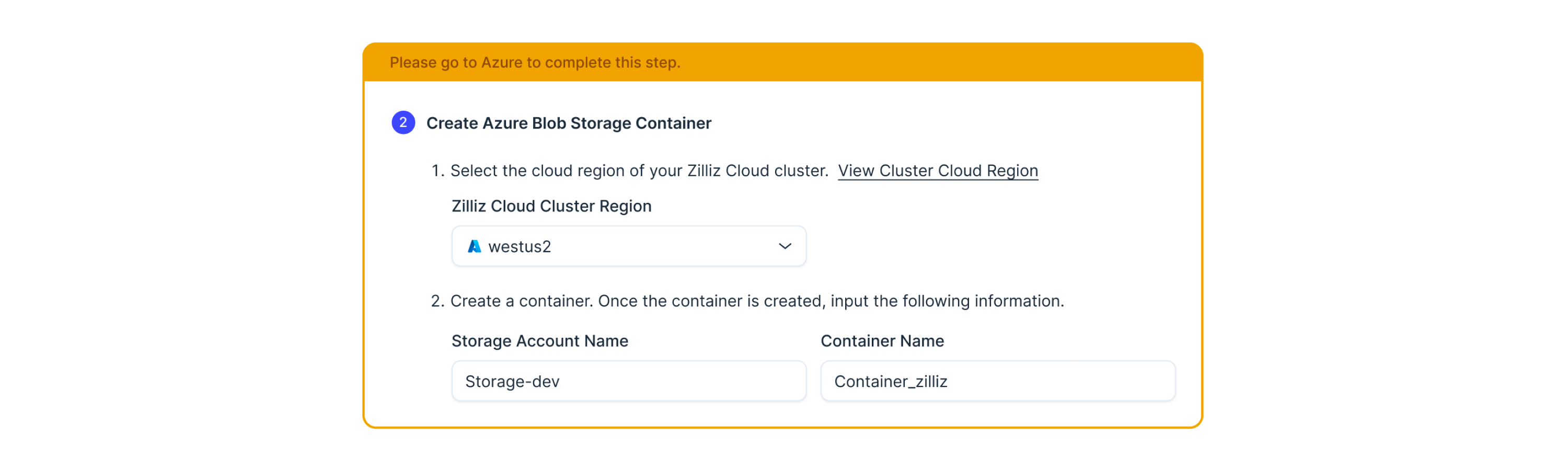Click the Container Name input field
The width and height of the screenshot is (1568, 469).
(x=998, y=381)
